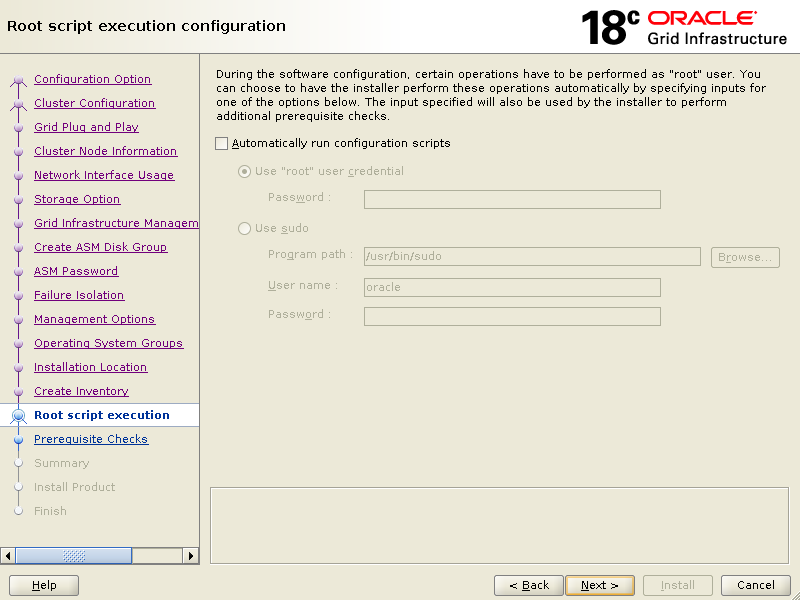Go to Cluster Node Information step
The width and height of the screenshot is (800, 600).
105,151
